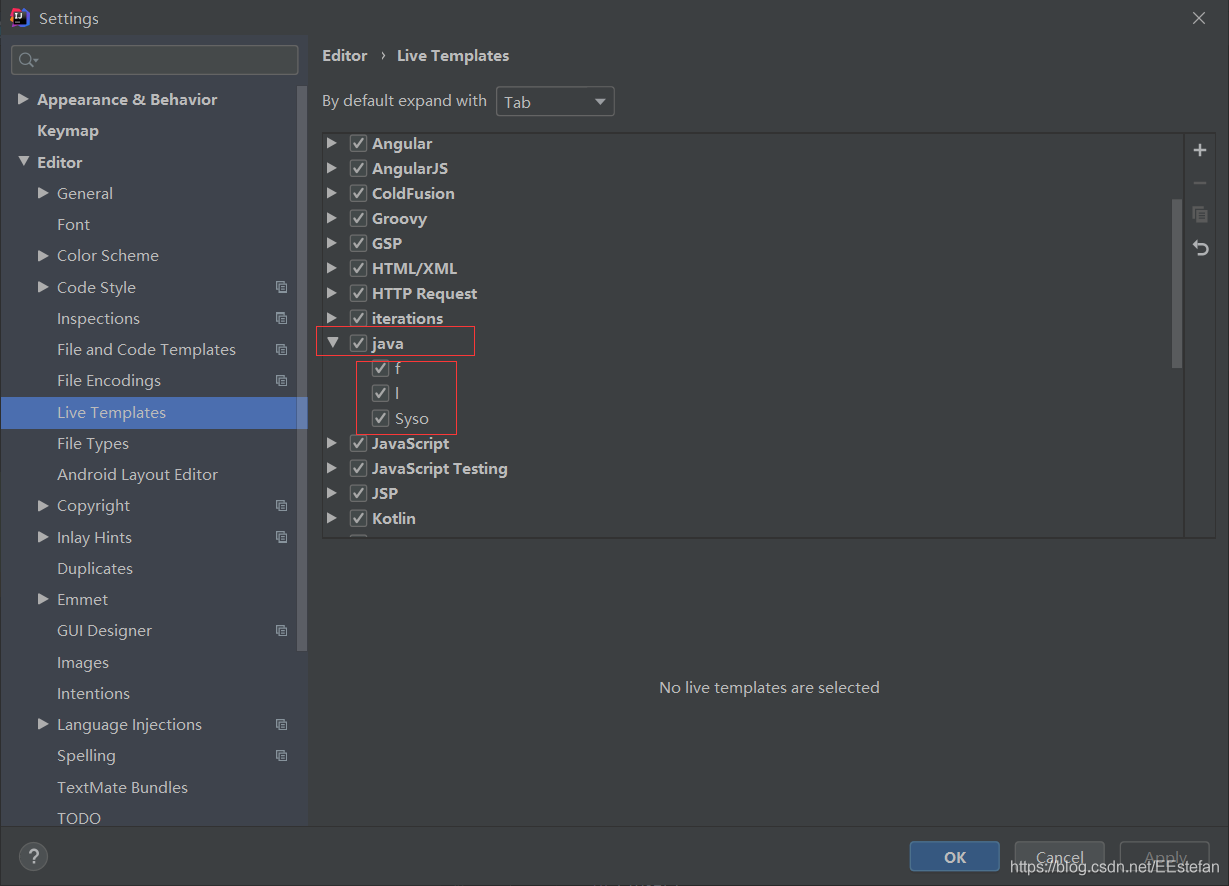Click the project-level icon beside Inspections
The height and width of the screenshot is (886, 1229).
[282, 318]
